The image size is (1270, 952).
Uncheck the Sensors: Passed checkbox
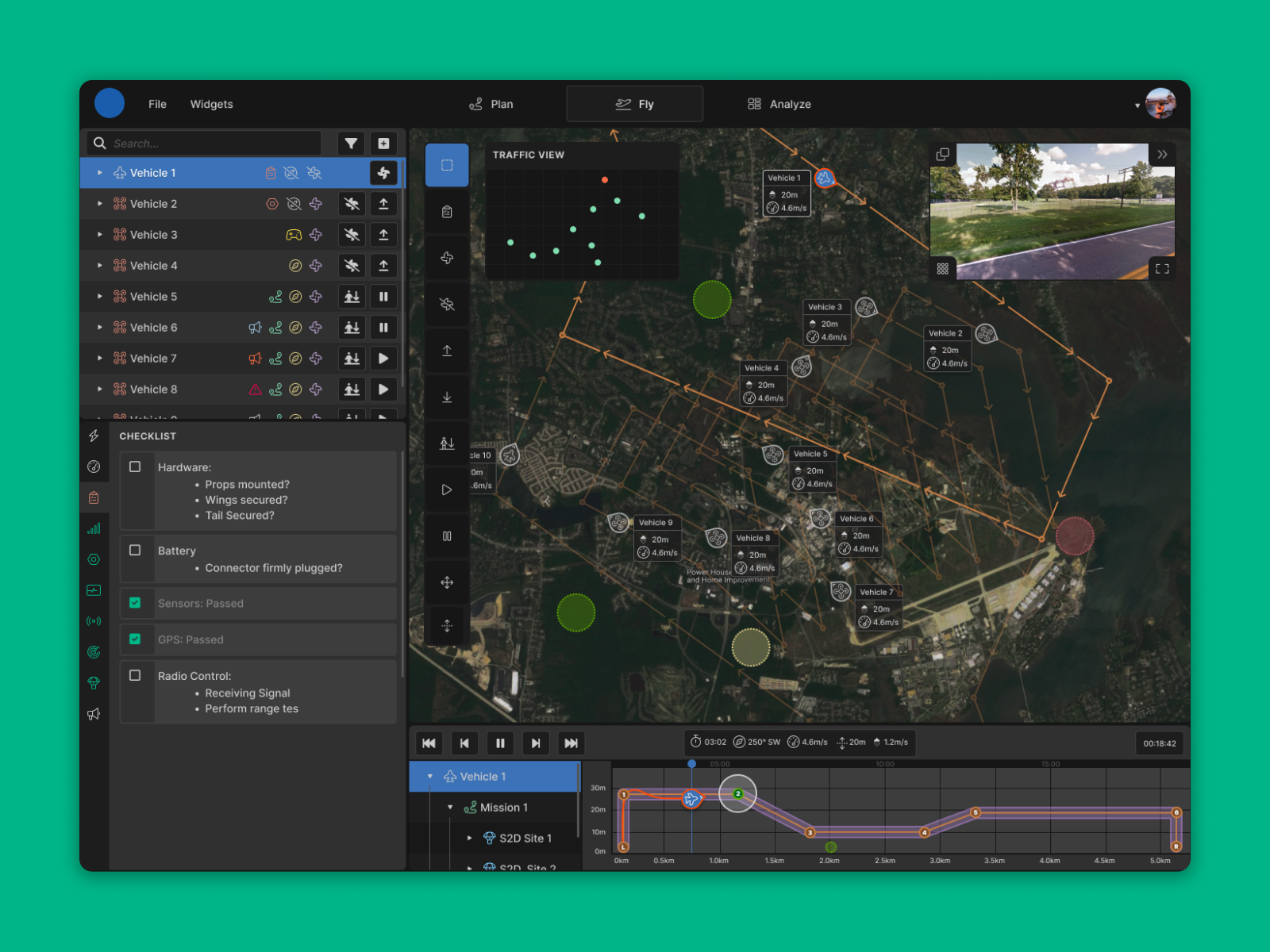[x=135, y=603]
